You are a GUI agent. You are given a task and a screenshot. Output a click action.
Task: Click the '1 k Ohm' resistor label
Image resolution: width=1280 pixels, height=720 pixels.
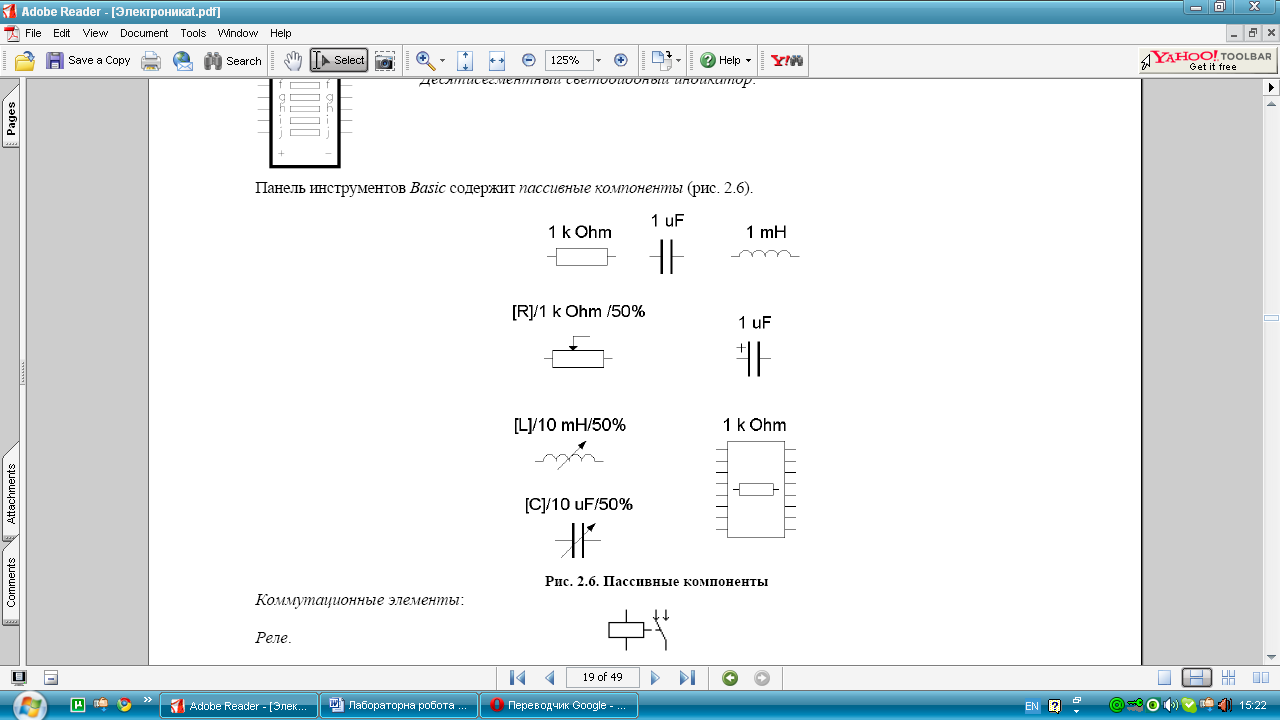[x=580, y=232]
